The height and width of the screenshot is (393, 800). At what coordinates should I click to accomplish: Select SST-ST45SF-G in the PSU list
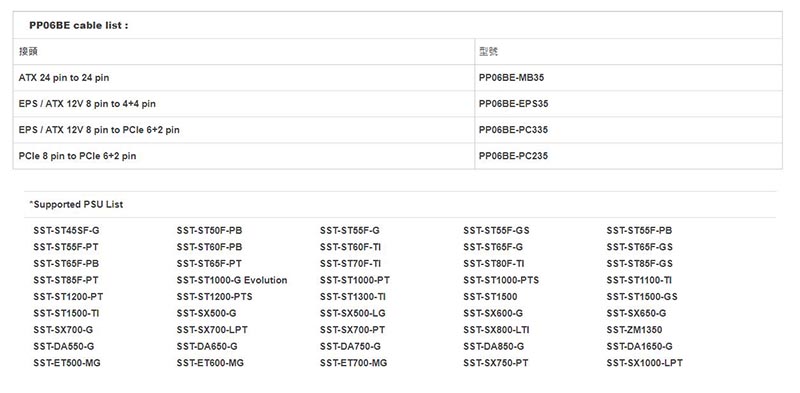(x=66, y=231)
